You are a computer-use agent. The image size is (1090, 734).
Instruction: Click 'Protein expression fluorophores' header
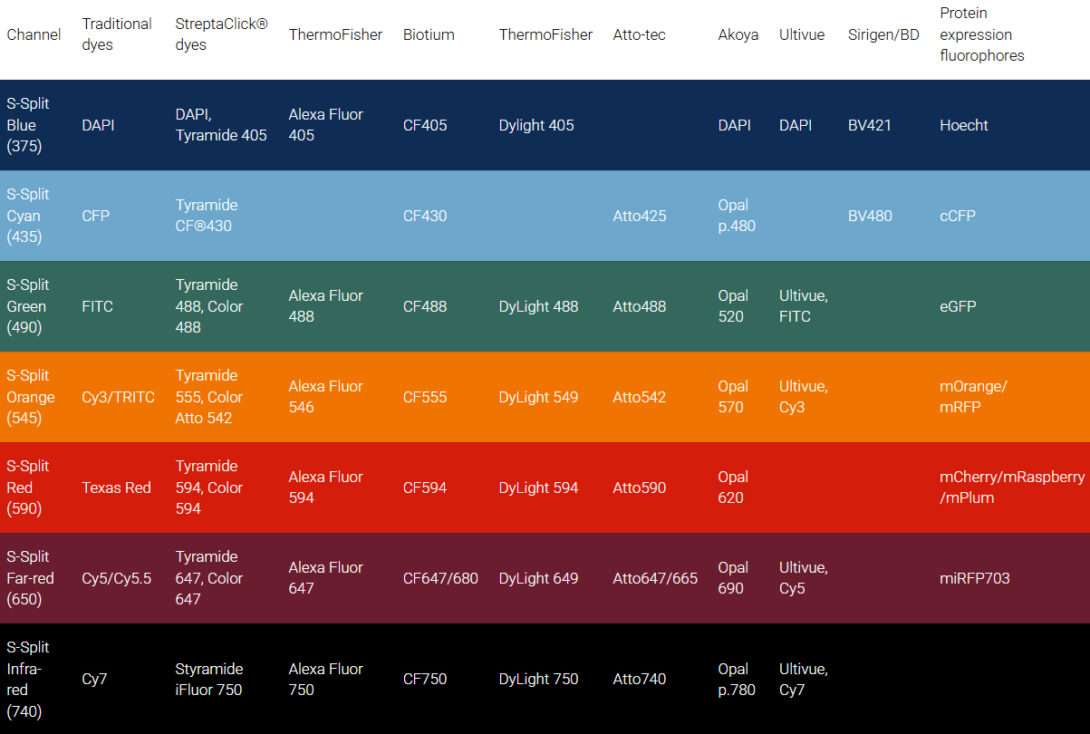(x=982, y=34)
